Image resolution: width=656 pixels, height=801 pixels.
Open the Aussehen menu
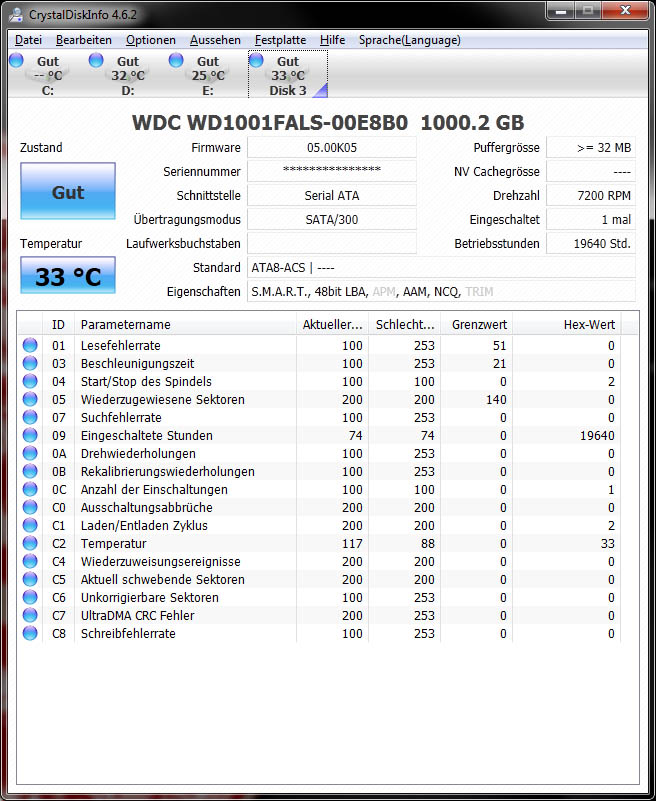(x=215, y=40)
